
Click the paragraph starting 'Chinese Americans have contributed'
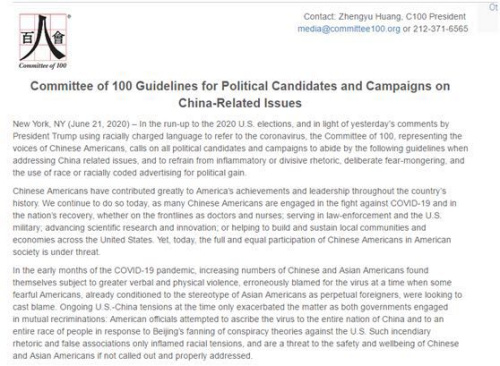point(235,222)
